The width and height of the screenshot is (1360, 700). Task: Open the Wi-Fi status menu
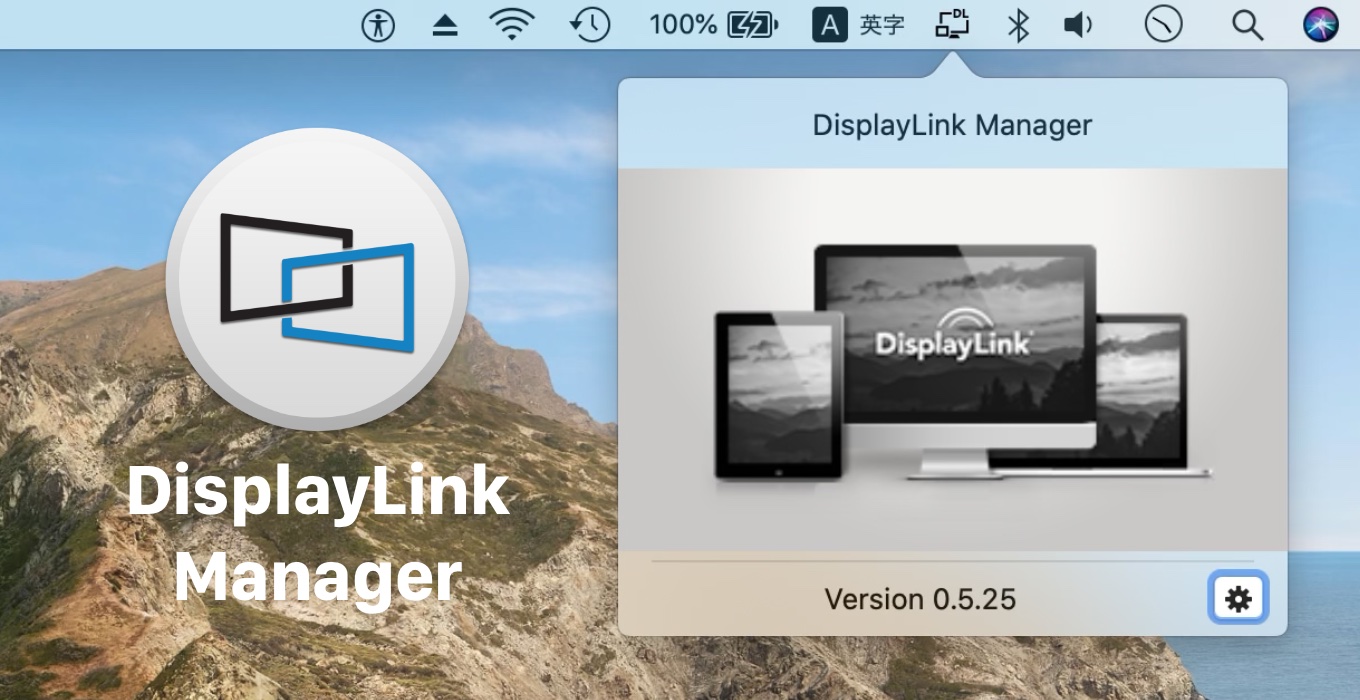(x=511, y=25)
